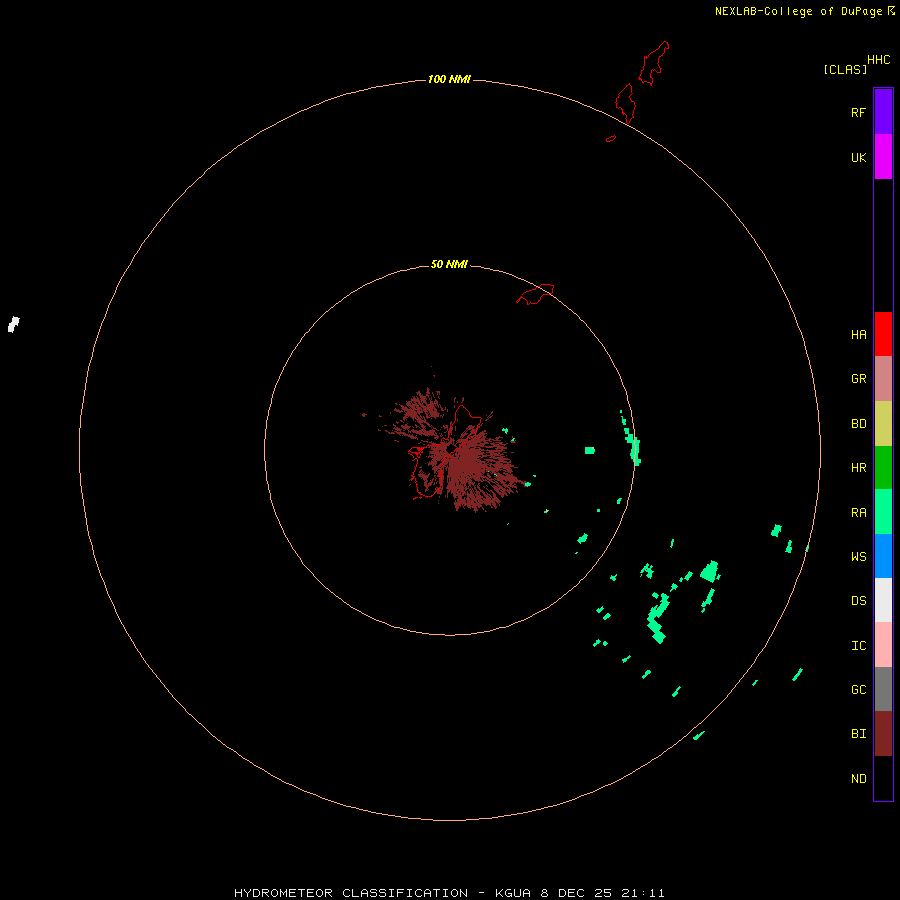Click the WS legend label

pos(858,556)
